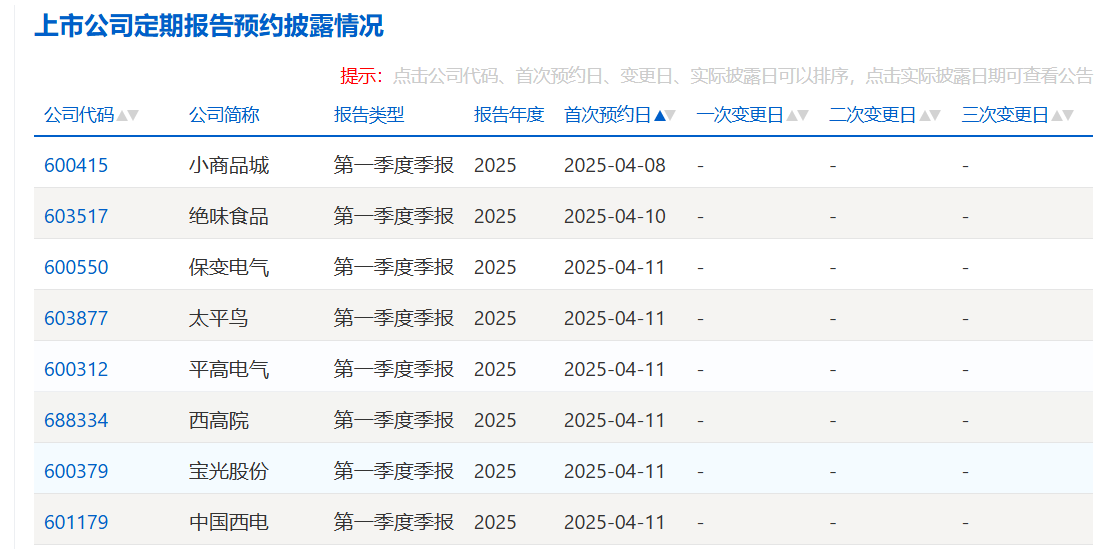The image size is (1102, 549).
Task: Select company name 中国西电
Action: (229, 522)
